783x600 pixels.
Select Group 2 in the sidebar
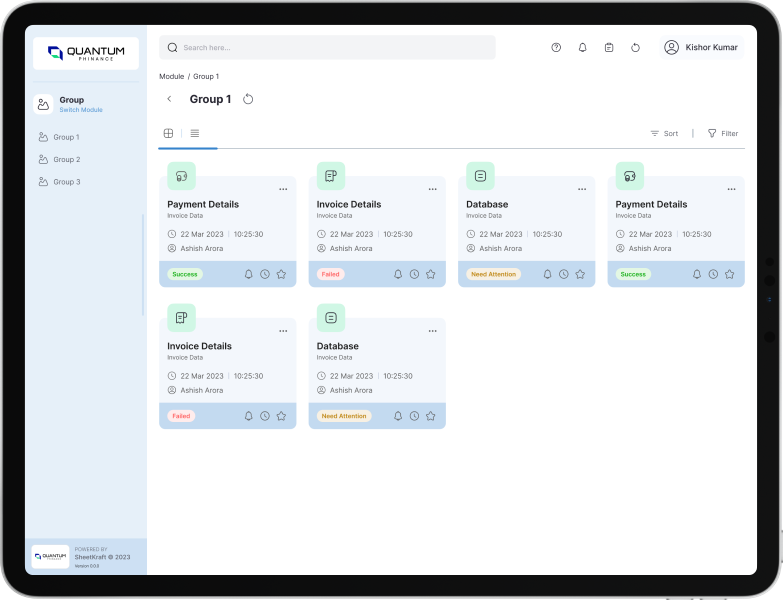[x=66, y=160]
